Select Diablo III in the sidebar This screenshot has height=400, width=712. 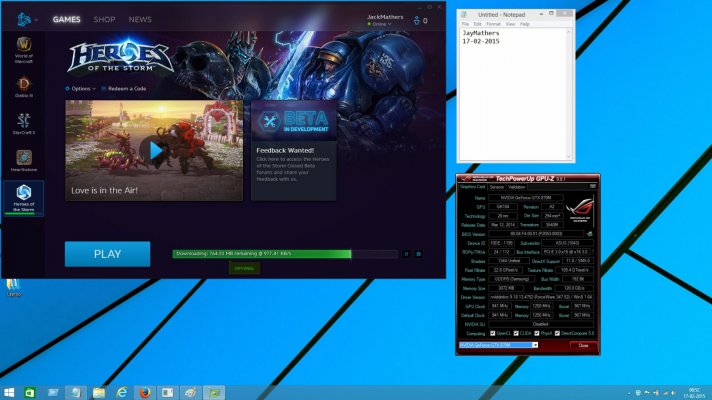tap(24, 87)
